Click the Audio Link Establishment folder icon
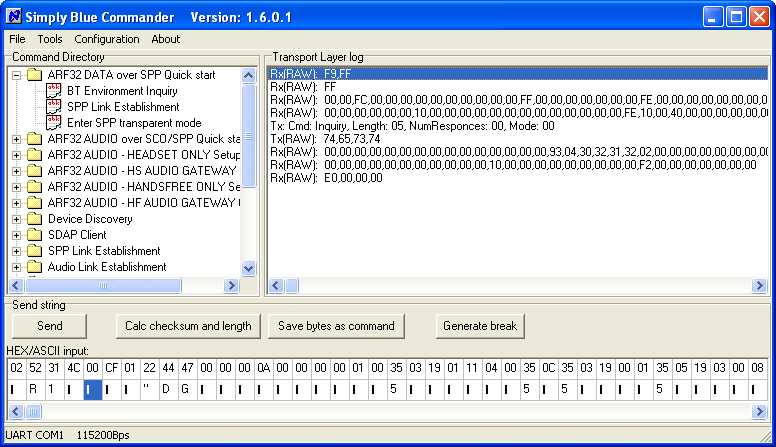Image resolution: width=776 pixels, height=447 pixels. click(34, 267)
